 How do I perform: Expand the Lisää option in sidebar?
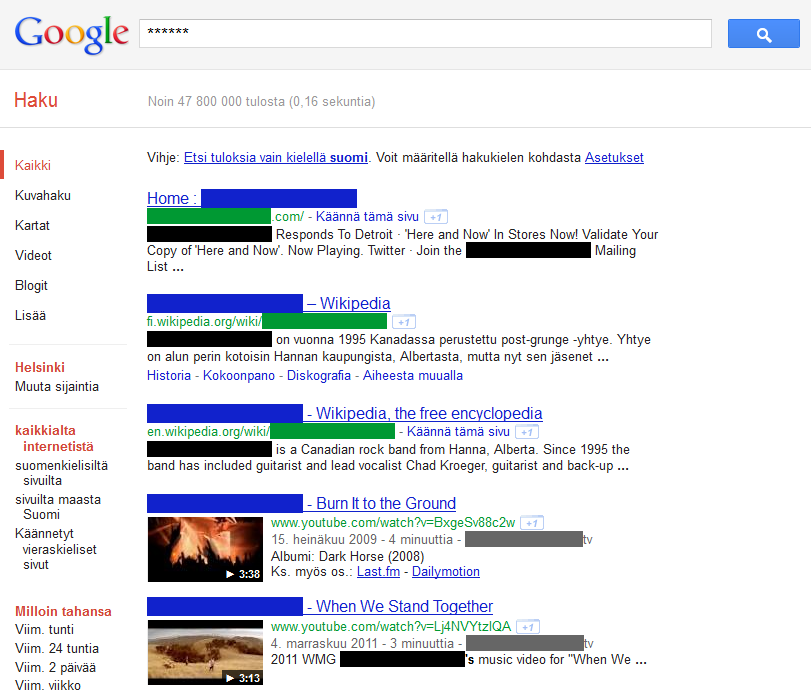(x=30, y=316)
